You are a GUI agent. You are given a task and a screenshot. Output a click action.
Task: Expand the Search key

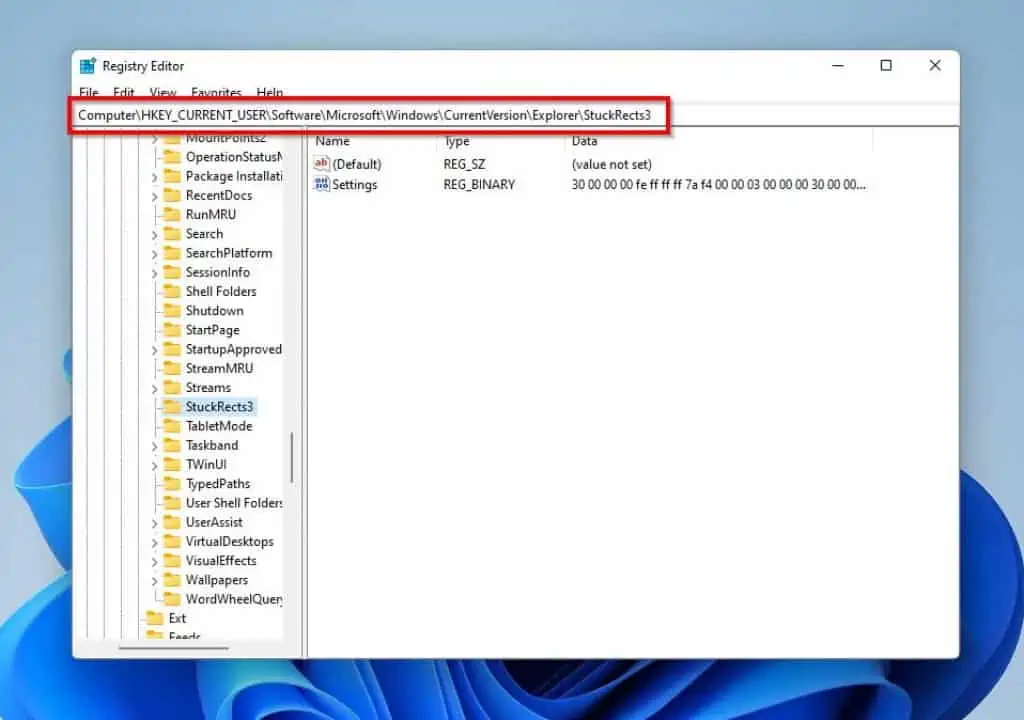154,235
